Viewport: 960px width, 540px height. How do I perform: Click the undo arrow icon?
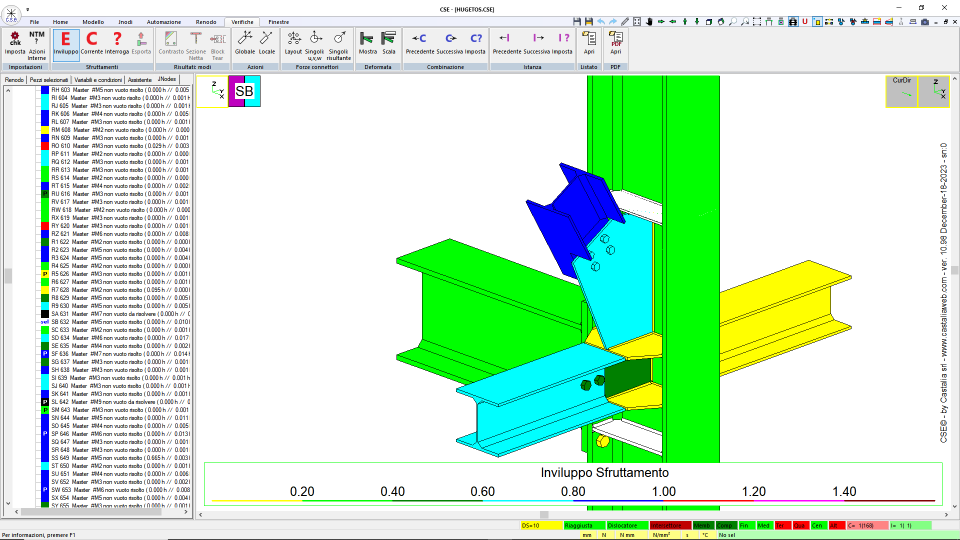(x=601, y=21)
